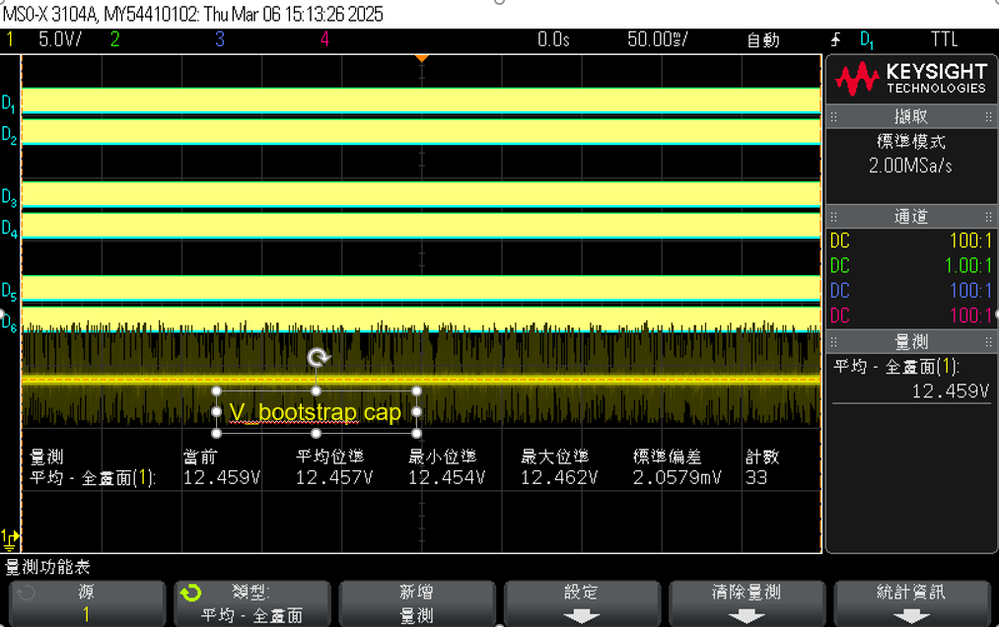Select the 通道 channels panel header
999x627 pixels.
(x=911, y=216)
